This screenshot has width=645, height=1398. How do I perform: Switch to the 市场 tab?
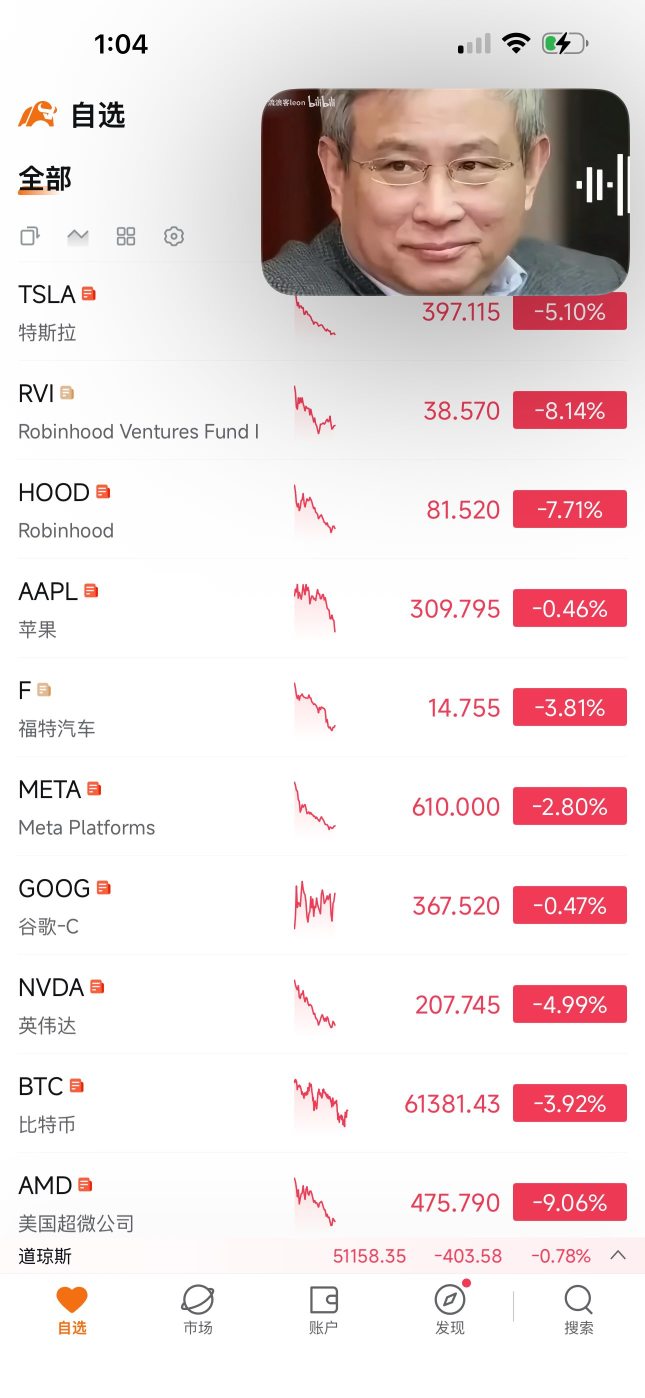(x=198, y=1311)
